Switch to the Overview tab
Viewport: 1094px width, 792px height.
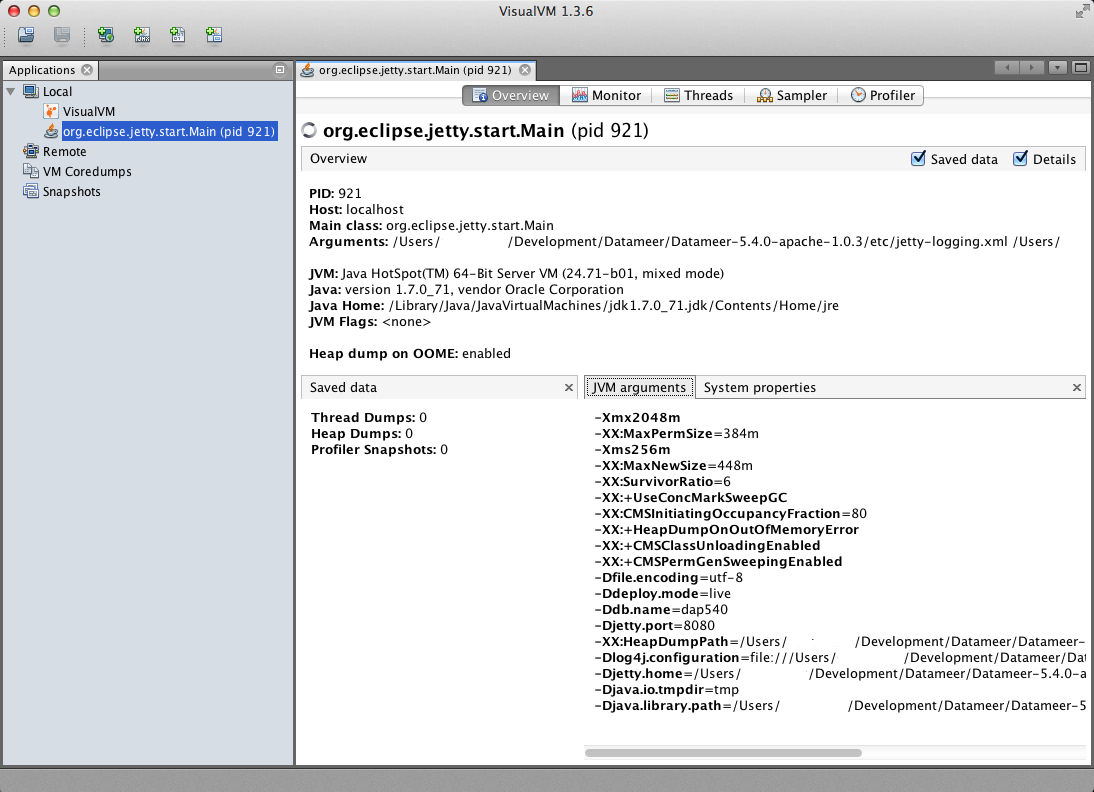pyautogui.click(x=511, y=96)
